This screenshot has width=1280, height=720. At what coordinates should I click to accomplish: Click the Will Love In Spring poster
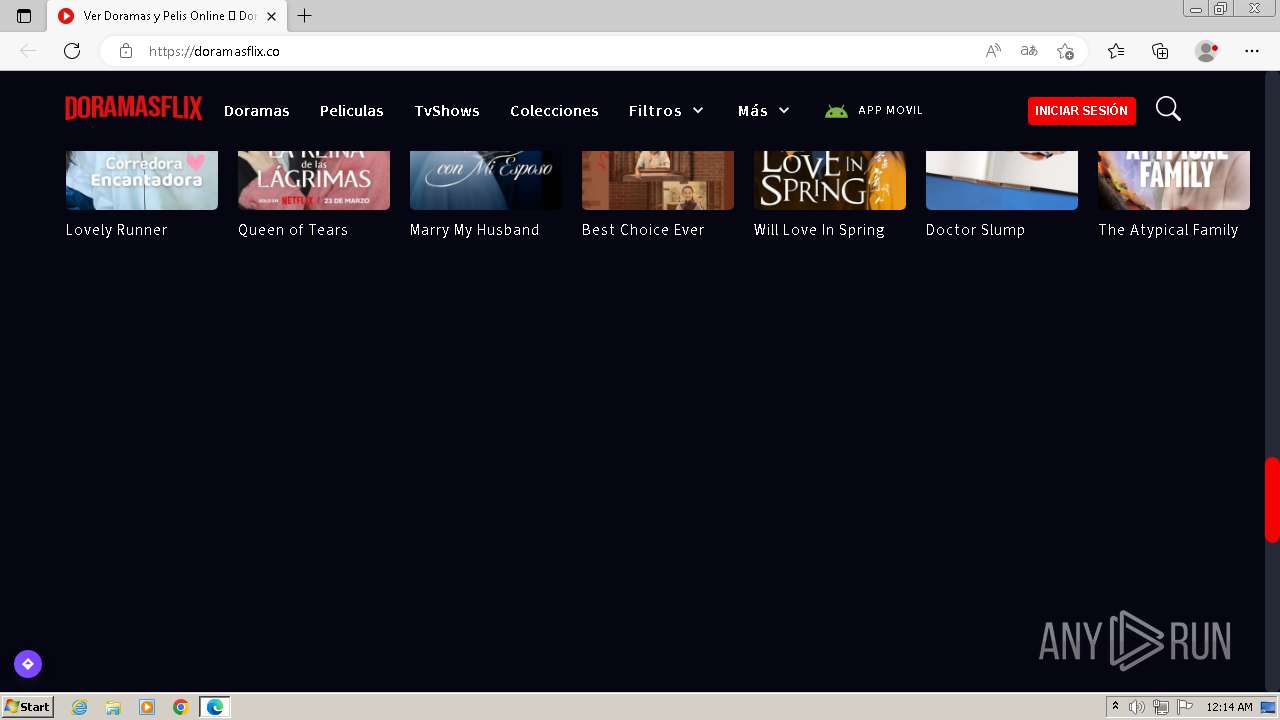coord(830,180)
